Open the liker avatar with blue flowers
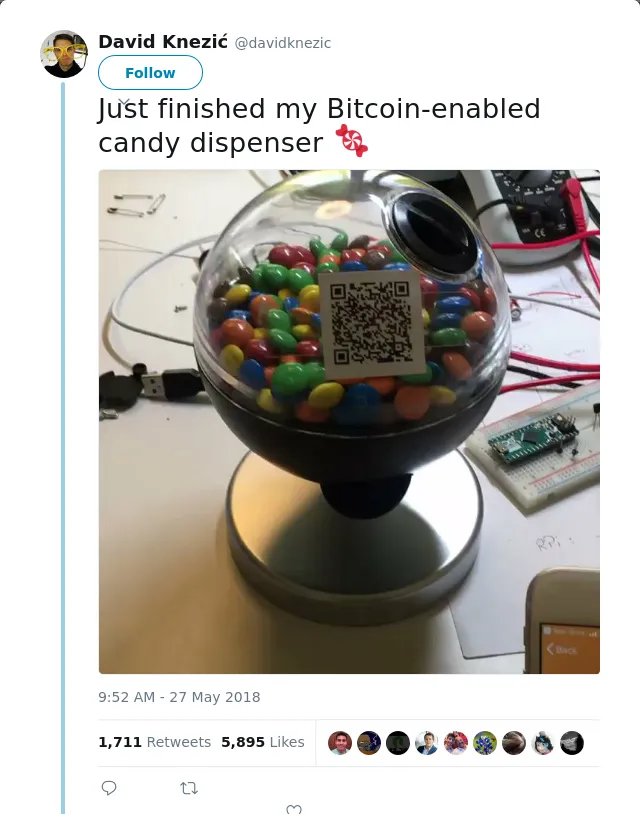This screenshot has width=640, height=814. [485, 743]
